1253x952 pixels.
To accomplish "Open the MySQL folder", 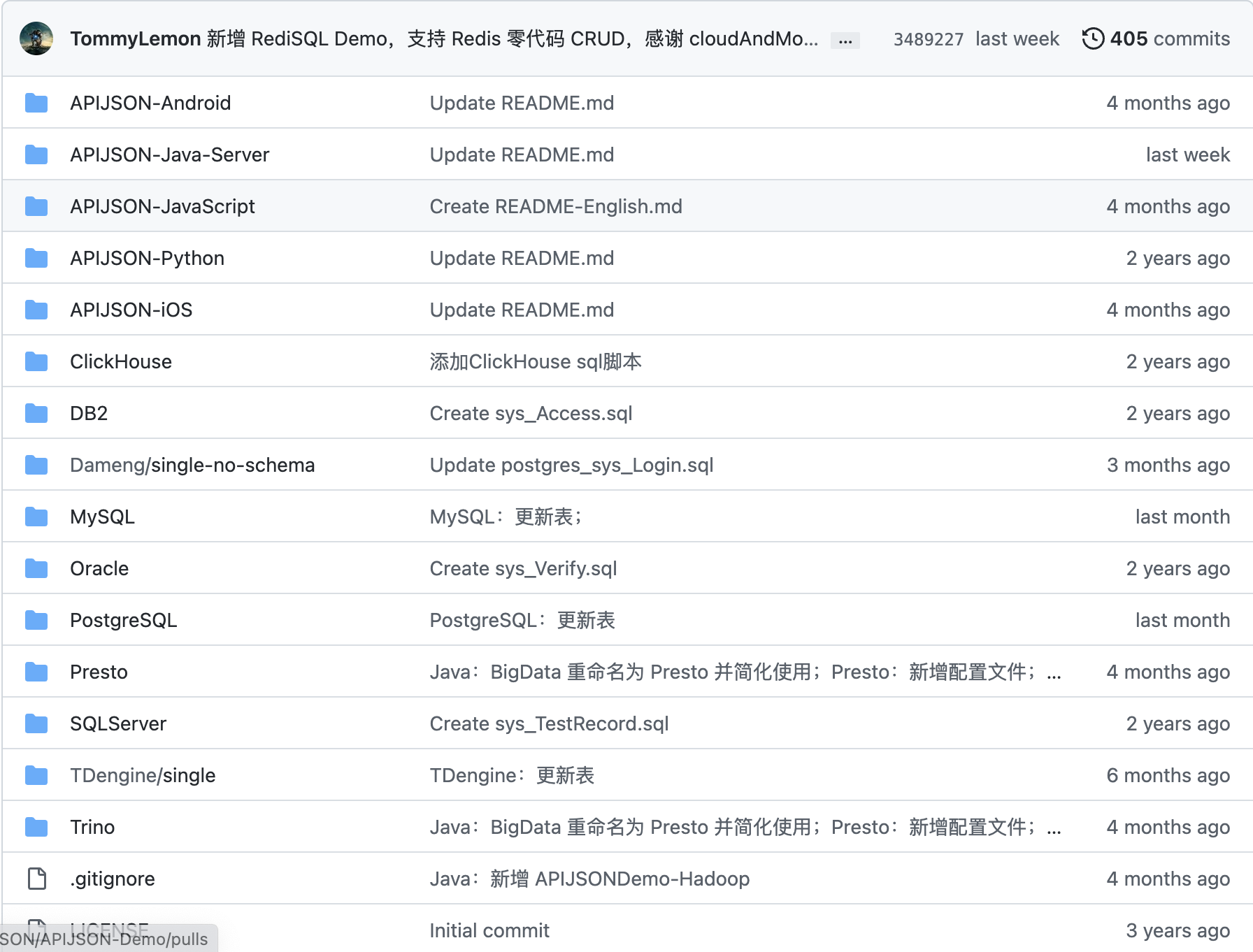I will click(x=102, y=517).
